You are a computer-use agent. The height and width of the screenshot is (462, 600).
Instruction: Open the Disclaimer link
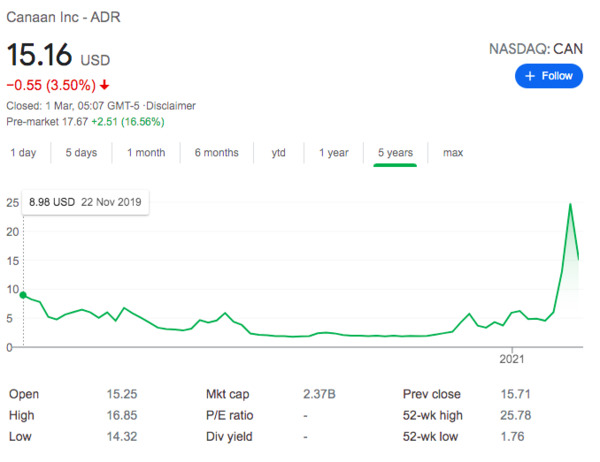(171, 106)
